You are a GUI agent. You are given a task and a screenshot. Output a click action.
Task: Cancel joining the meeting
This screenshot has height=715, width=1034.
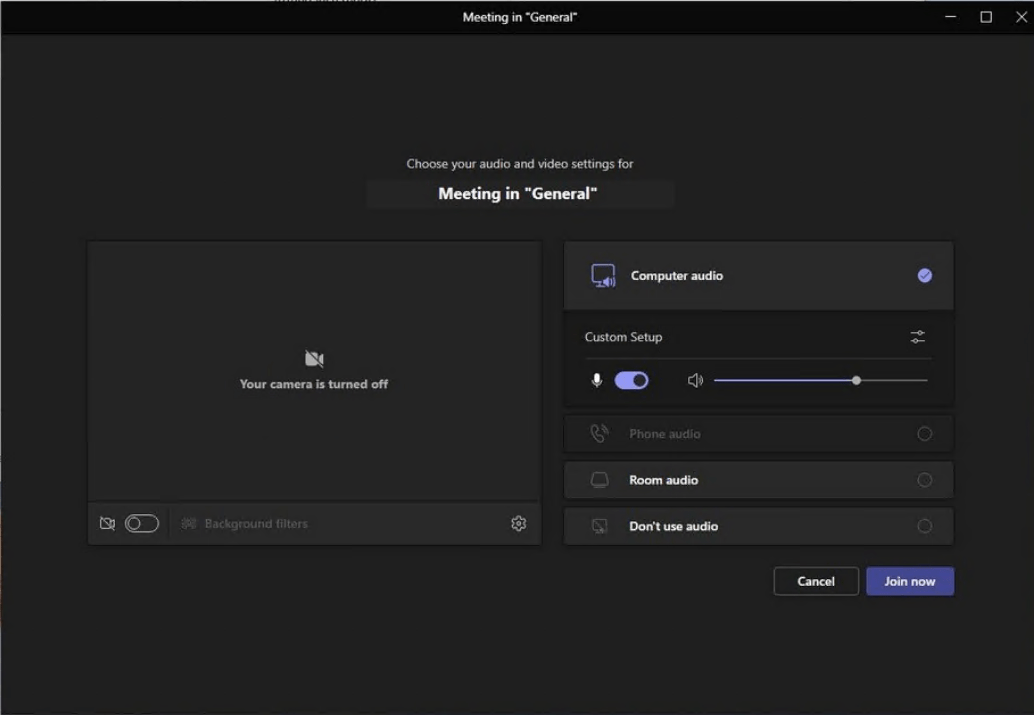(x=815, y=581)
